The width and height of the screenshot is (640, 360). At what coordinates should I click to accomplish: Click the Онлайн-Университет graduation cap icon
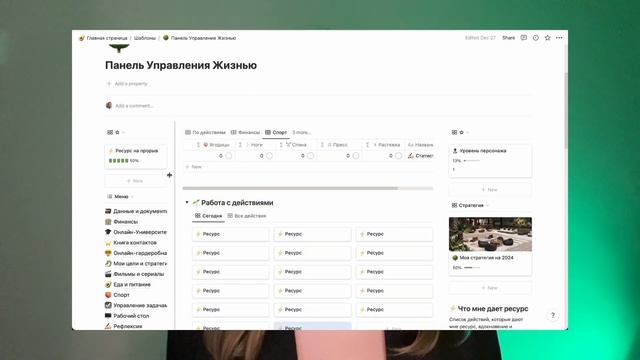click(108, 232)
